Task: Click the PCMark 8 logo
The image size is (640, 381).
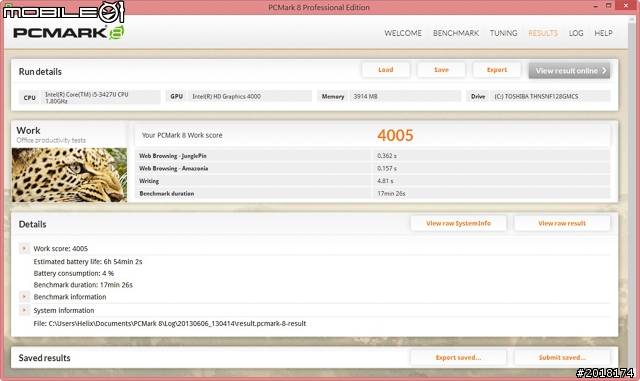Action: pos(68,33)
